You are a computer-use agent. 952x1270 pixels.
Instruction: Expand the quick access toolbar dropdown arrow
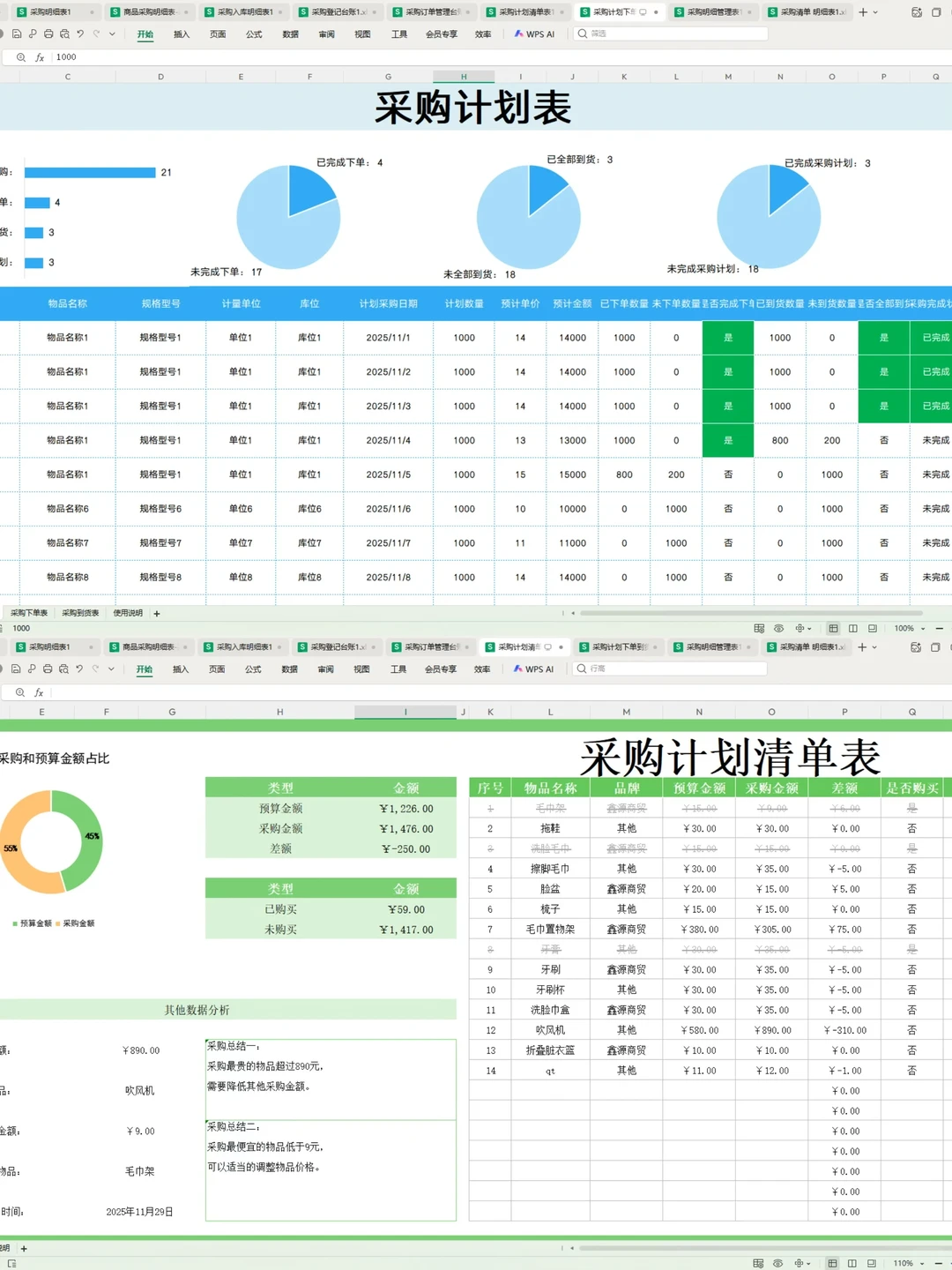click(110, 34)
